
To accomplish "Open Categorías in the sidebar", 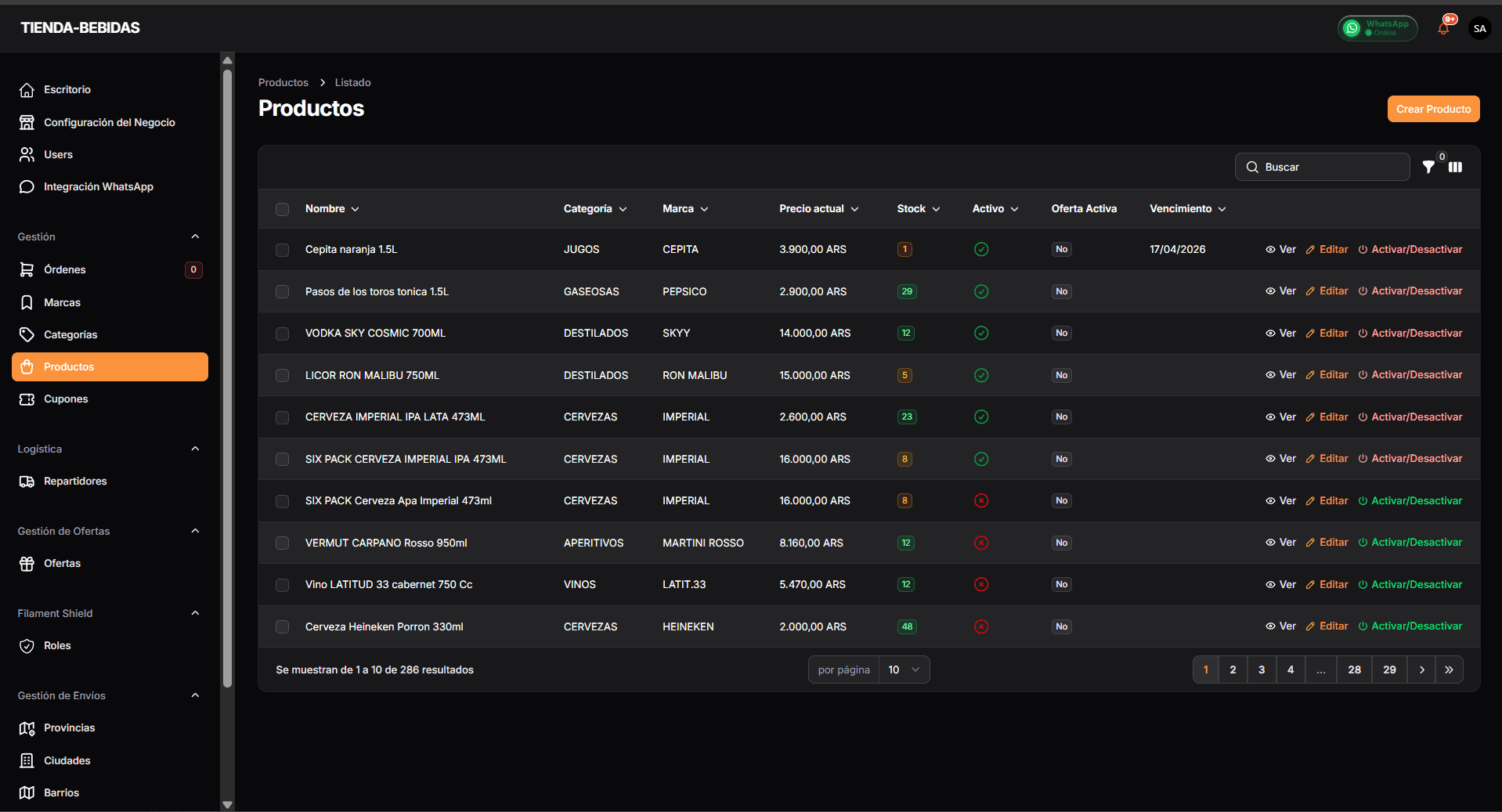I will [70, 334].
